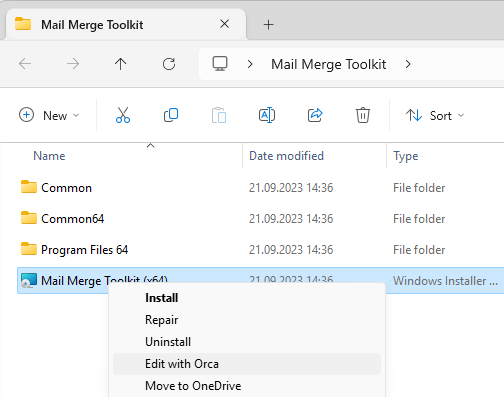Click the Share icon in toolbar
504x397 pixels.
pyautogui.click(x=315, y=115)
